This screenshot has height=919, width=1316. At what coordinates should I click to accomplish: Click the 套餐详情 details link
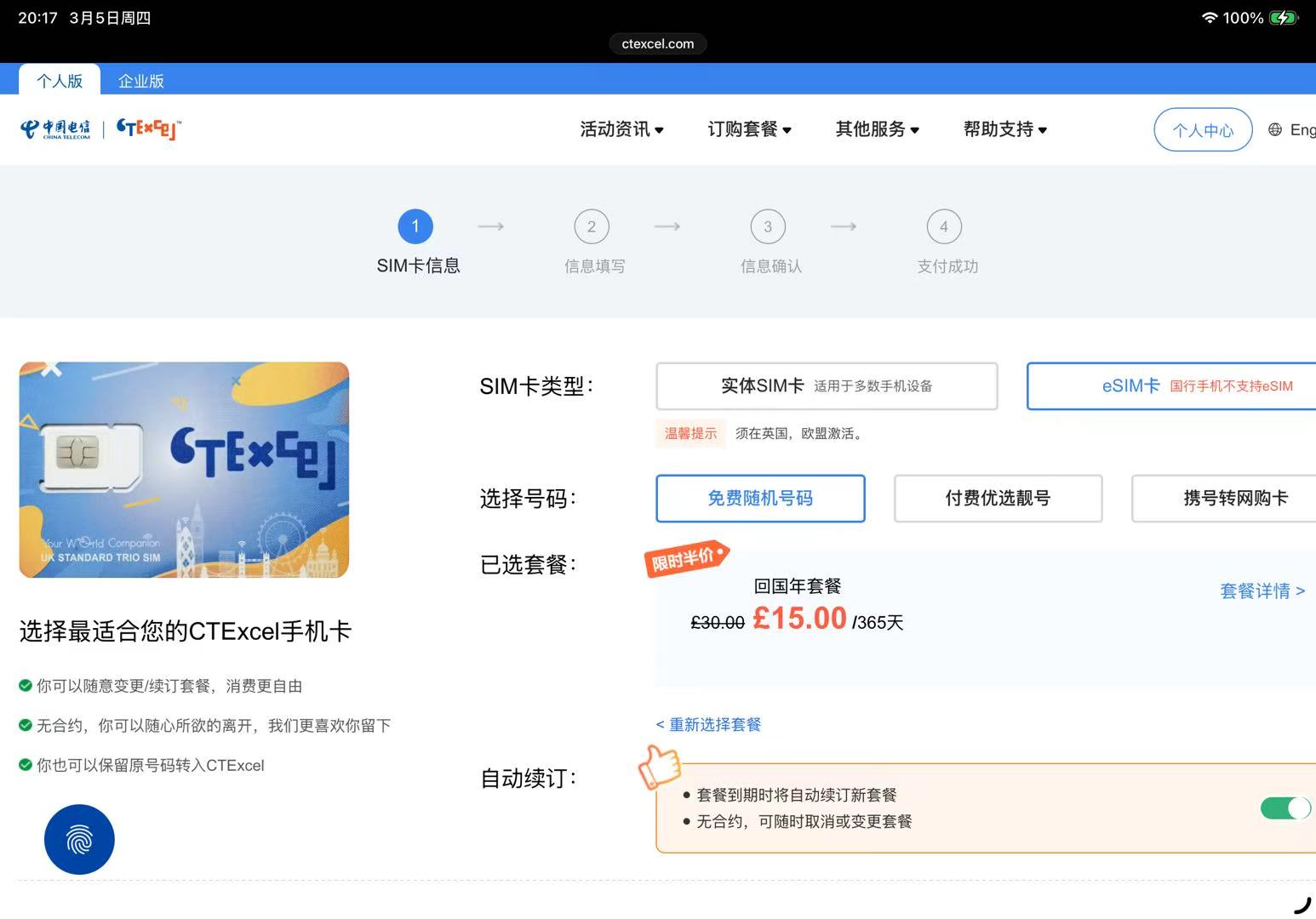tap(1262, 591)
